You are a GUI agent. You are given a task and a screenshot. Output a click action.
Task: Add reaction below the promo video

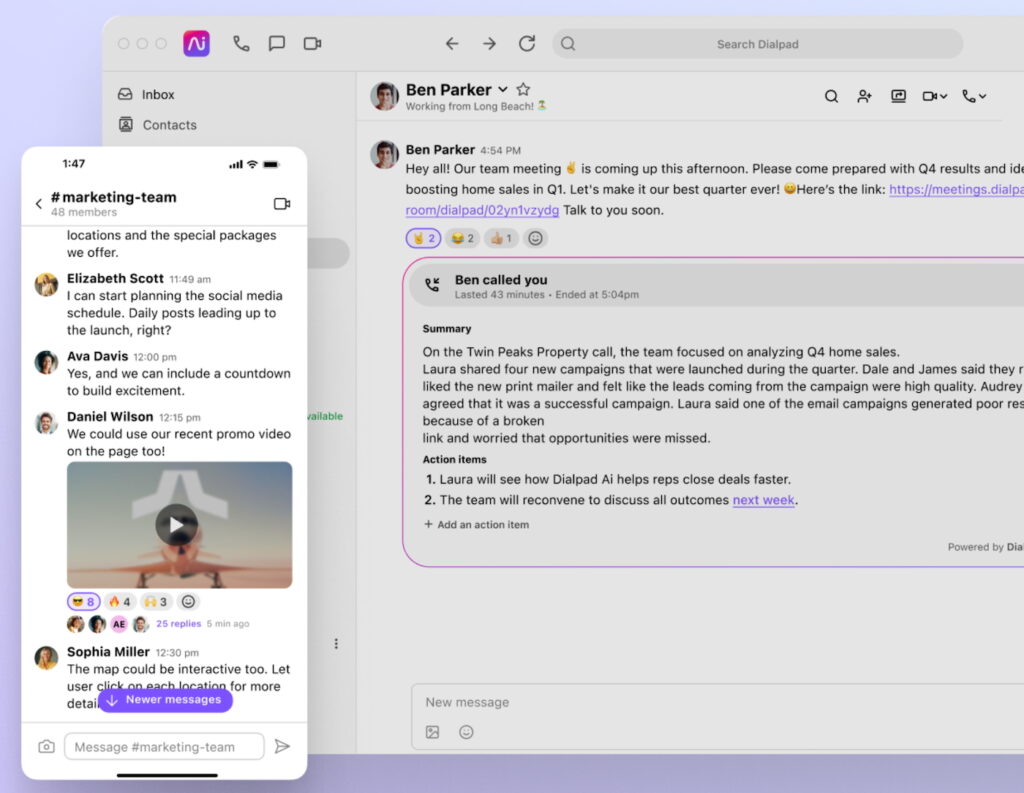188,601
